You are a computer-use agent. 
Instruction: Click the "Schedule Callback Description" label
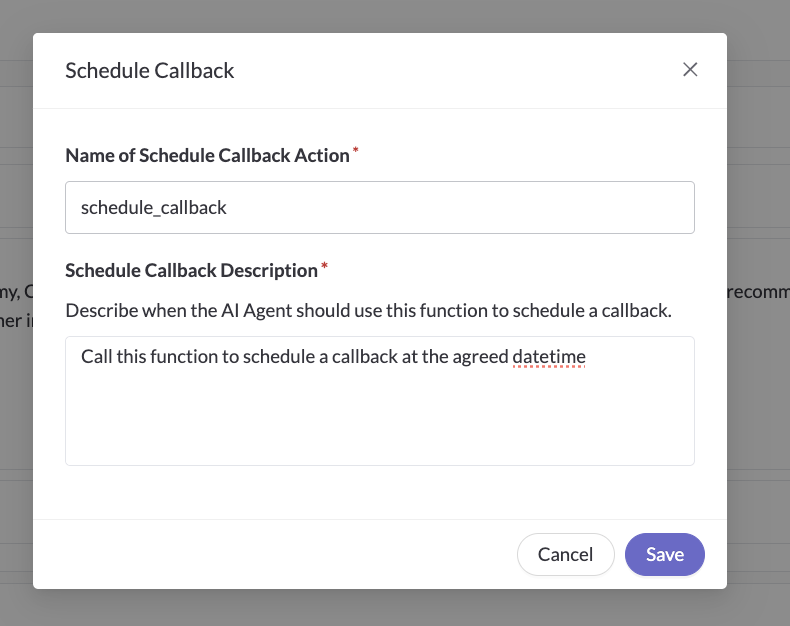point(191,271)
